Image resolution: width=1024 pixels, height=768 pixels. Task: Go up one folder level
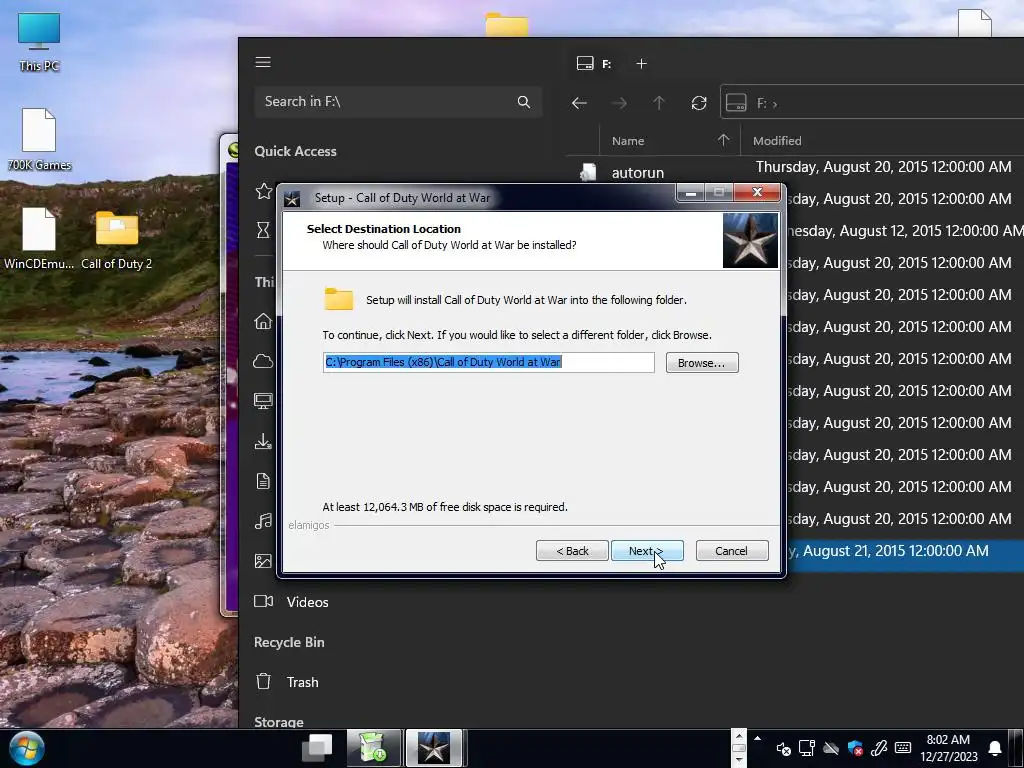[659, 103]
